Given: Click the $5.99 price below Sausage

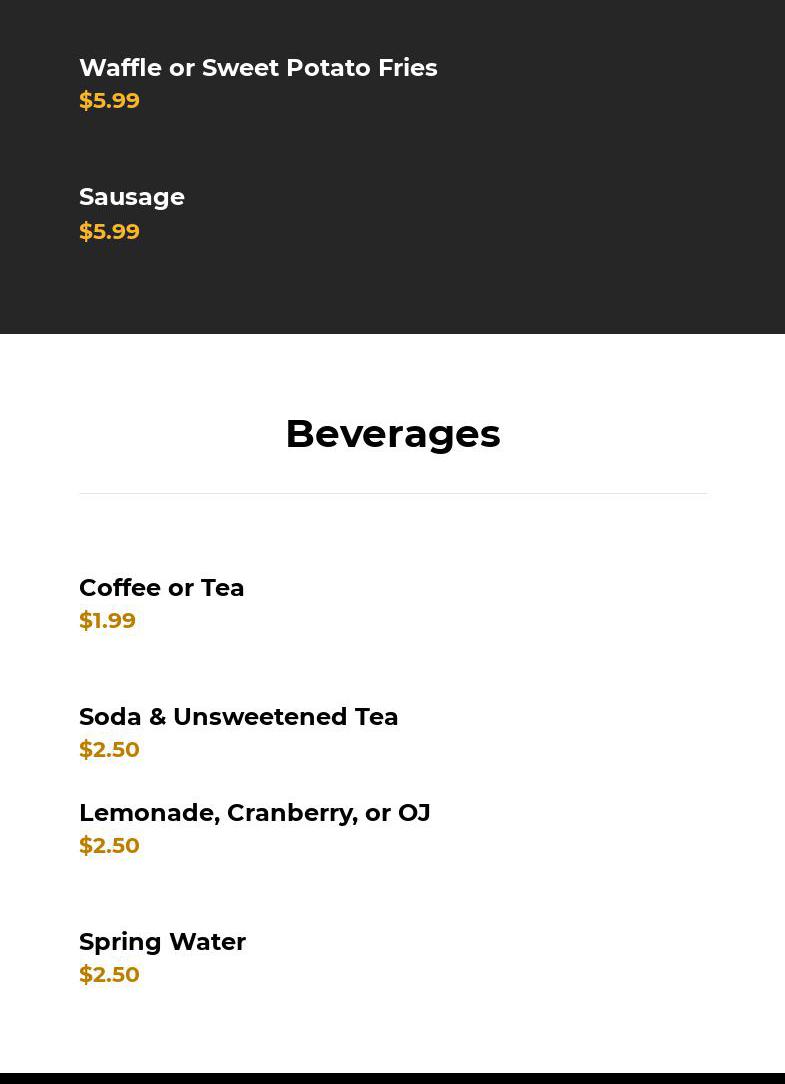Looking at the screenshot, I should tap(109, 232).
